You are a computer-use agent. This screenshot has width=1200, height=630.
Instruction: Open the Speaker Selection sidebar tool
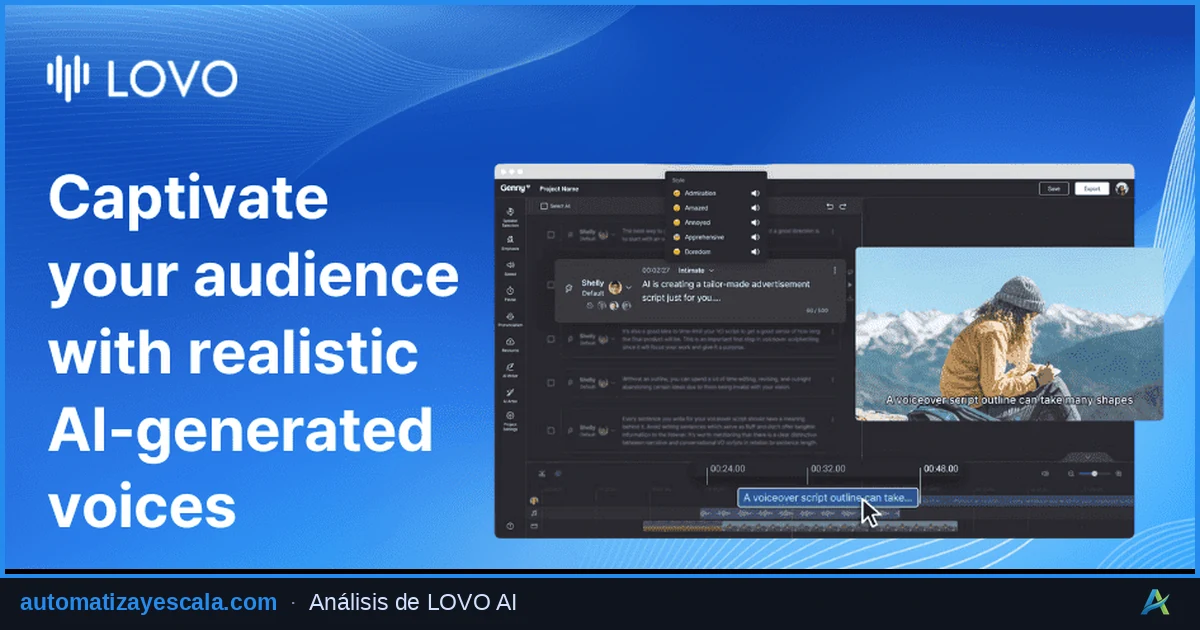click(x=511, y=217)
